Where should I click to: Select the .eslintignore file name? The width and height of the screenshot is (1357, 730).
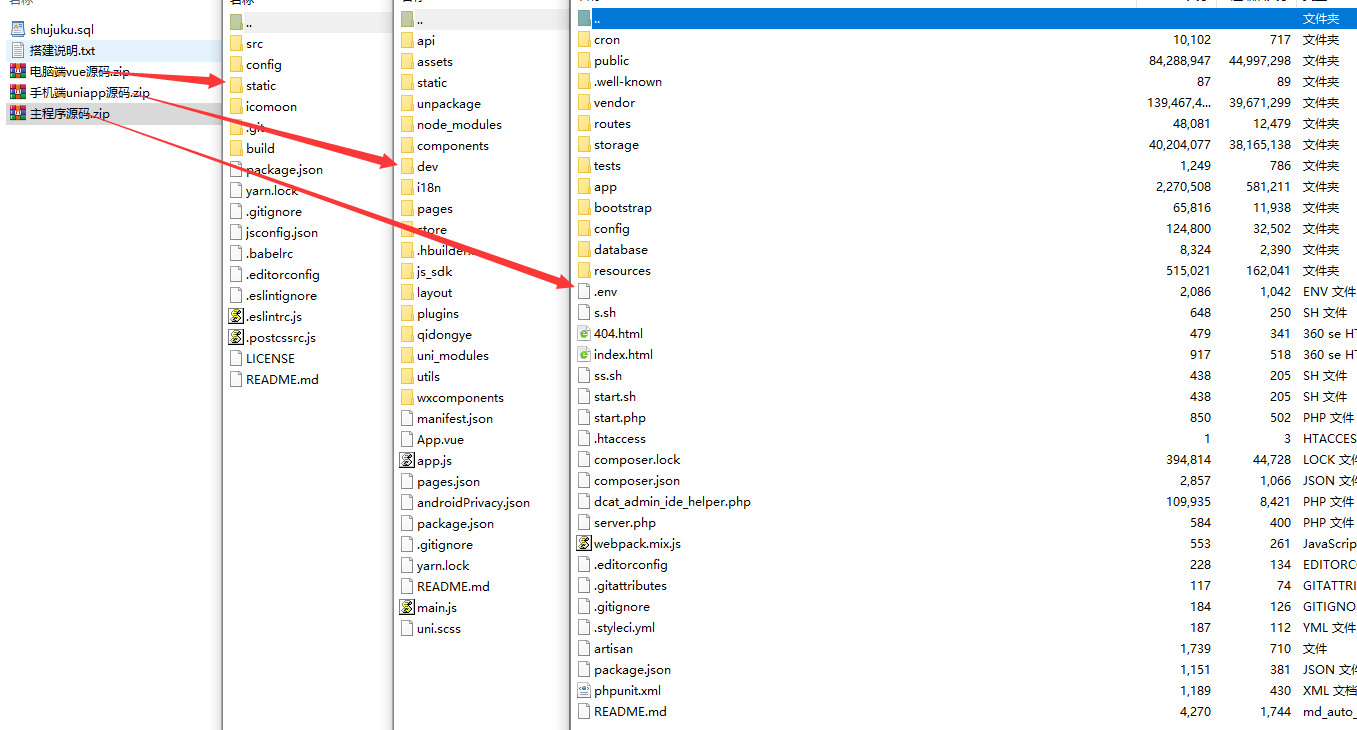281,295
